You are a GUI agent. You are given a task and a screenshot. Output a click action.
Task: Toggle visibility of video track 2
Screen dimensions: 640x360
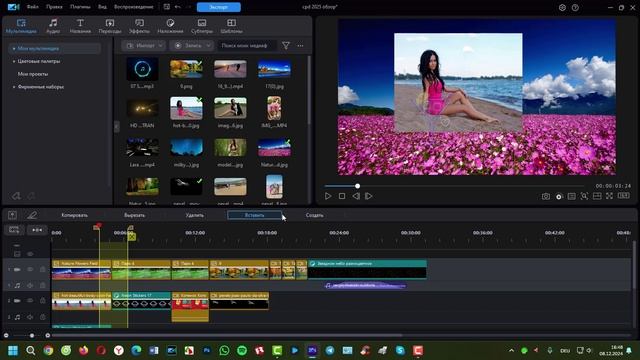coord(30,300)
